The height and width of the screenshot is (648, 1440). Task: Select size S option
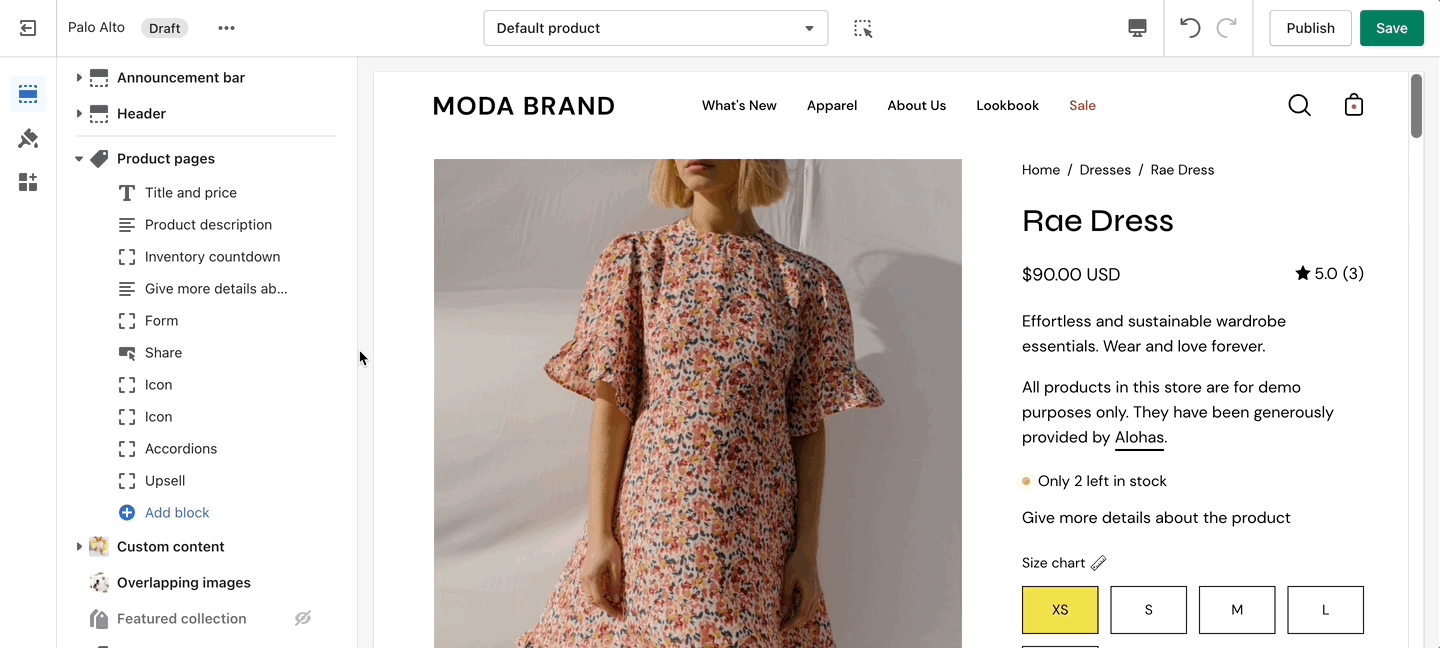(1148, 610)
